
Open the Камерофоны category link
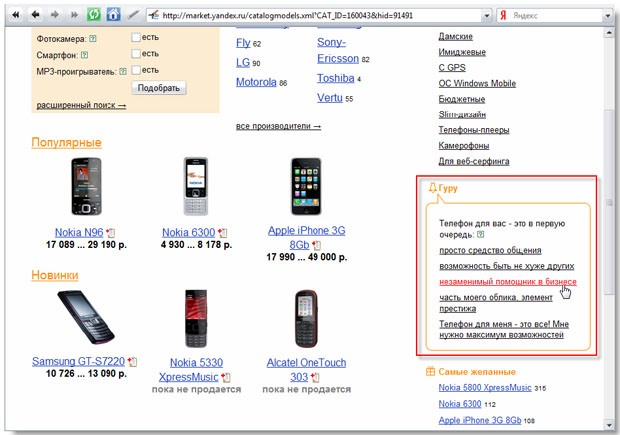click(x=464, y=146)
